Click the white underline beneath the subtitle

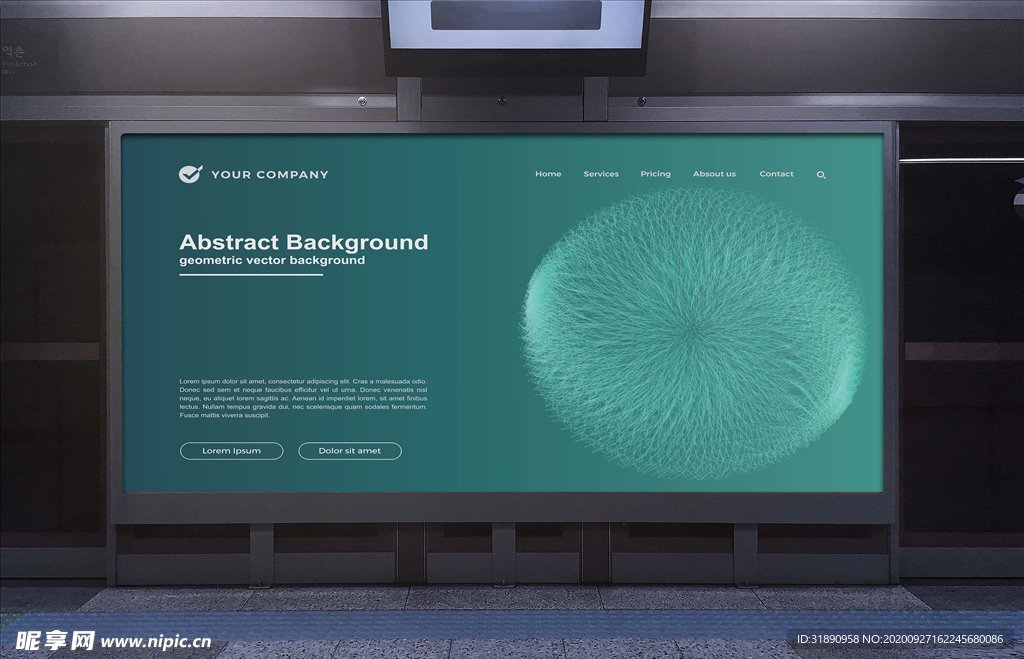[x=251, y=274]
